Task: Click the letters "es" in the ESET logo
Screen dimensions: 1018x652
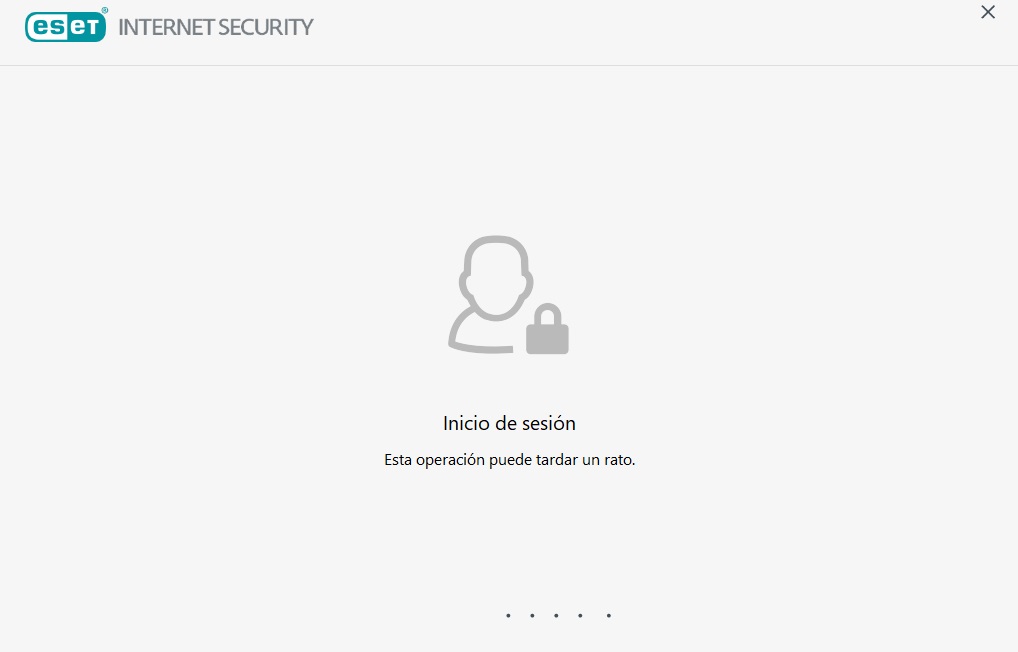Action: 47,27
